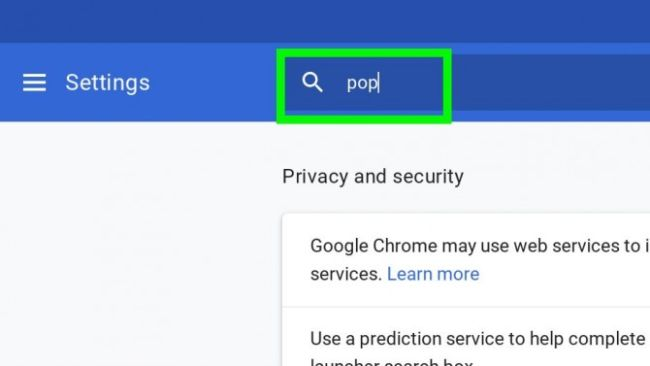
Task: Click the word "security" in the section heading
Action: tap(428, 177)
